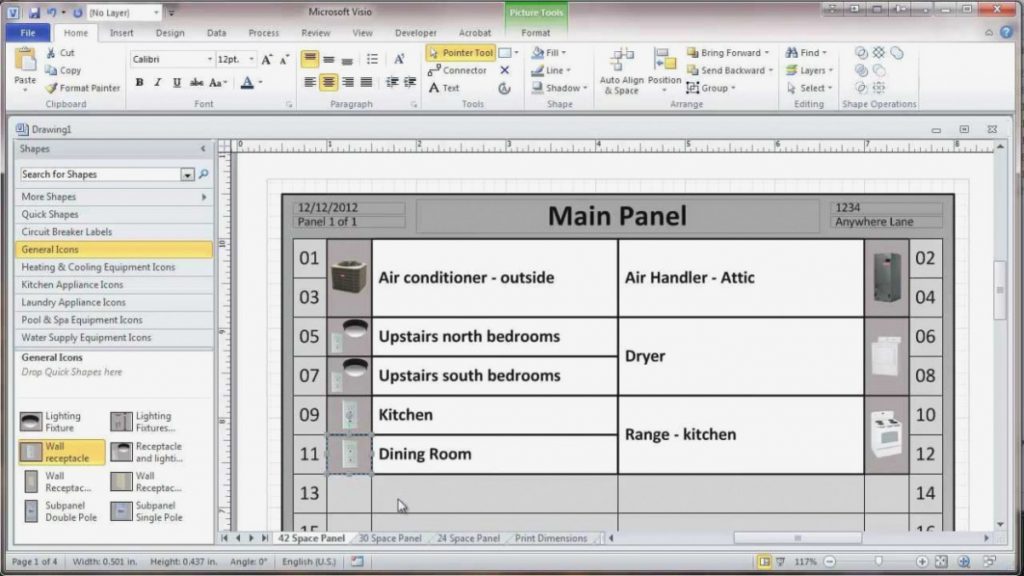Screen dimensions: 1024x576
Task: Open the Fill dropdown menu
Action: point(563,53)
